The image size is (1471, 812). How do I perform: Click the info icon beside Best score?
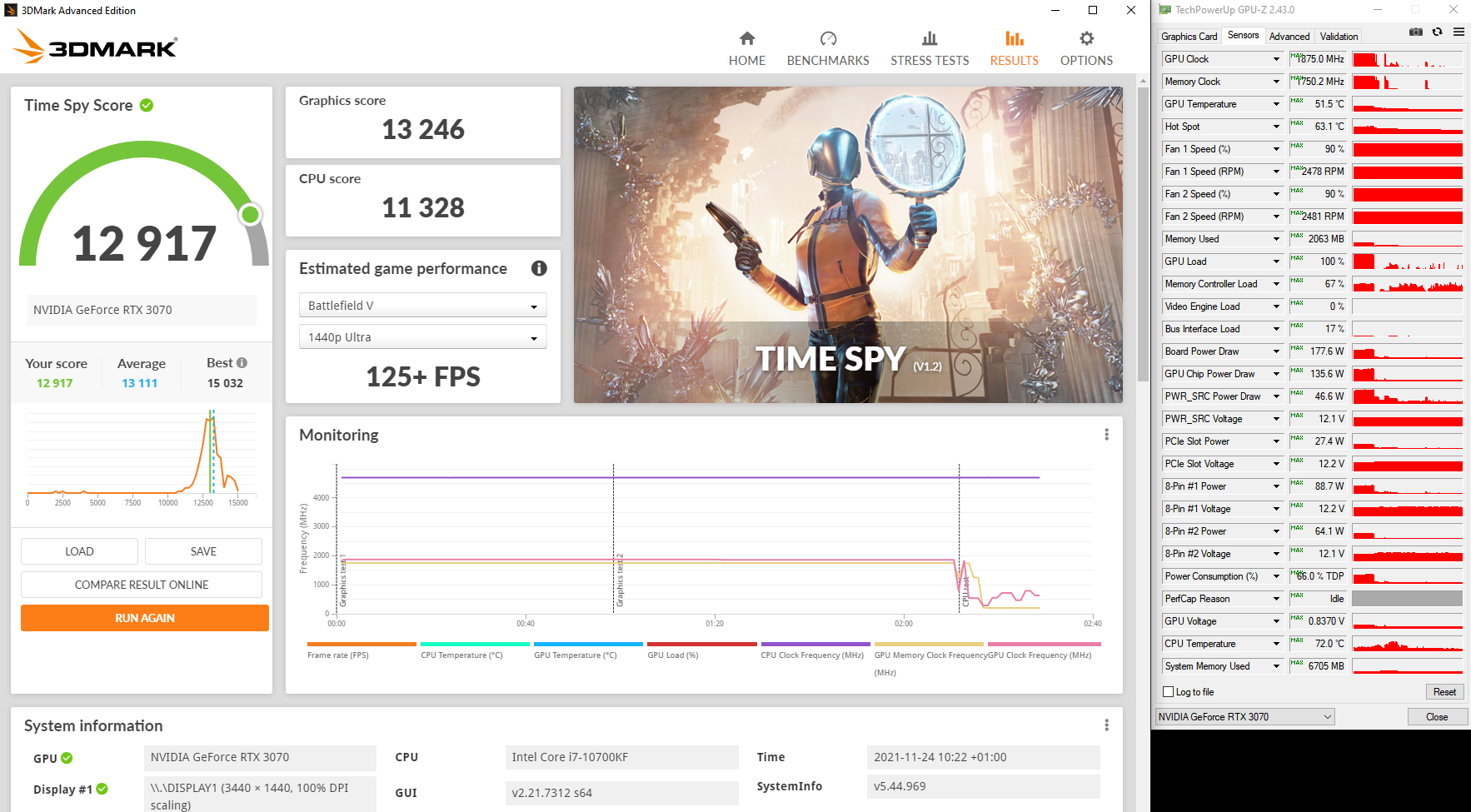(x=242, y=363)
